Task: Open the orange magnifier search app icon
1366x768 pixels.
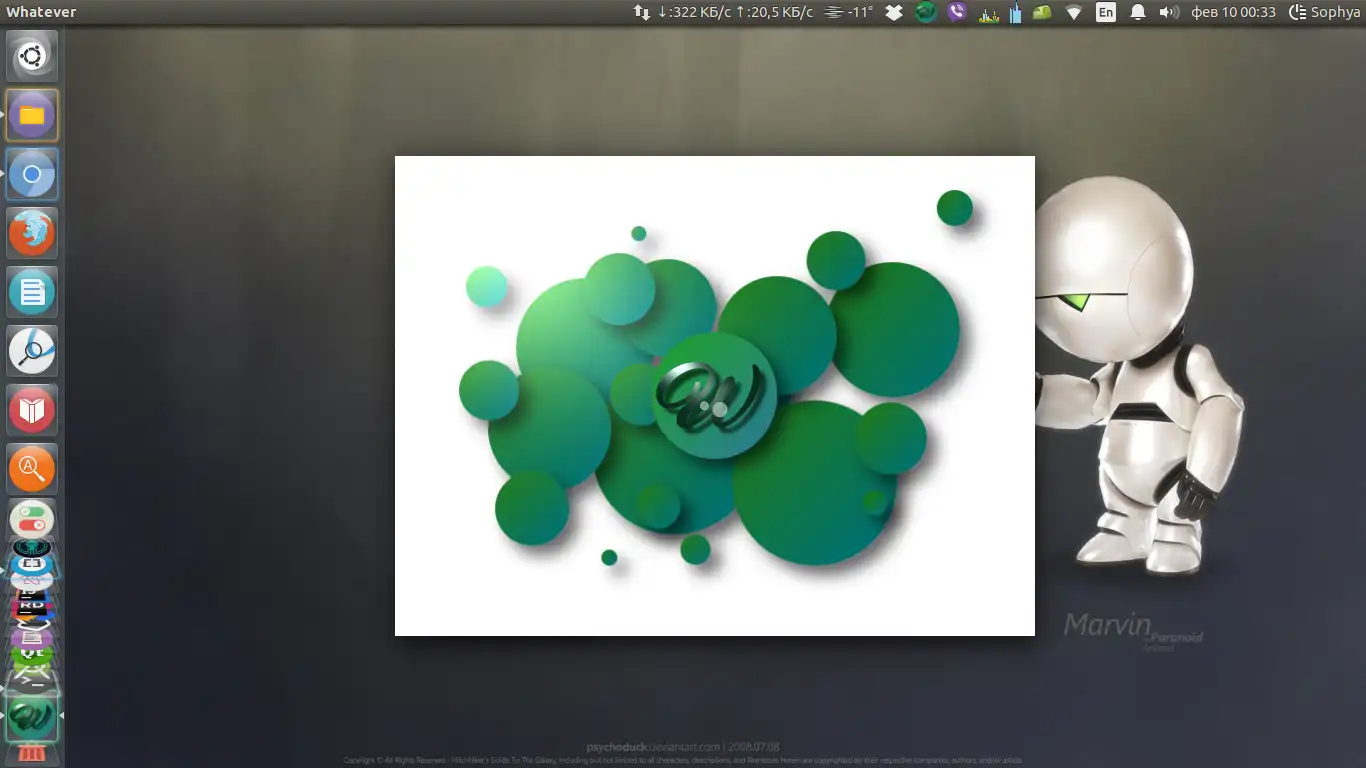Action: 32,469
